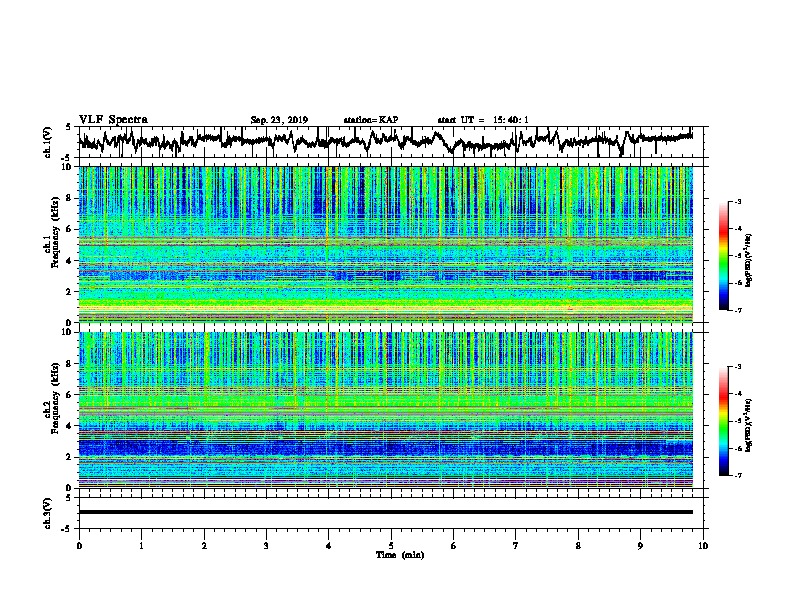Click the -6 value on the ch.2 colorbar

pyautogui.click(x=737, y=448)
